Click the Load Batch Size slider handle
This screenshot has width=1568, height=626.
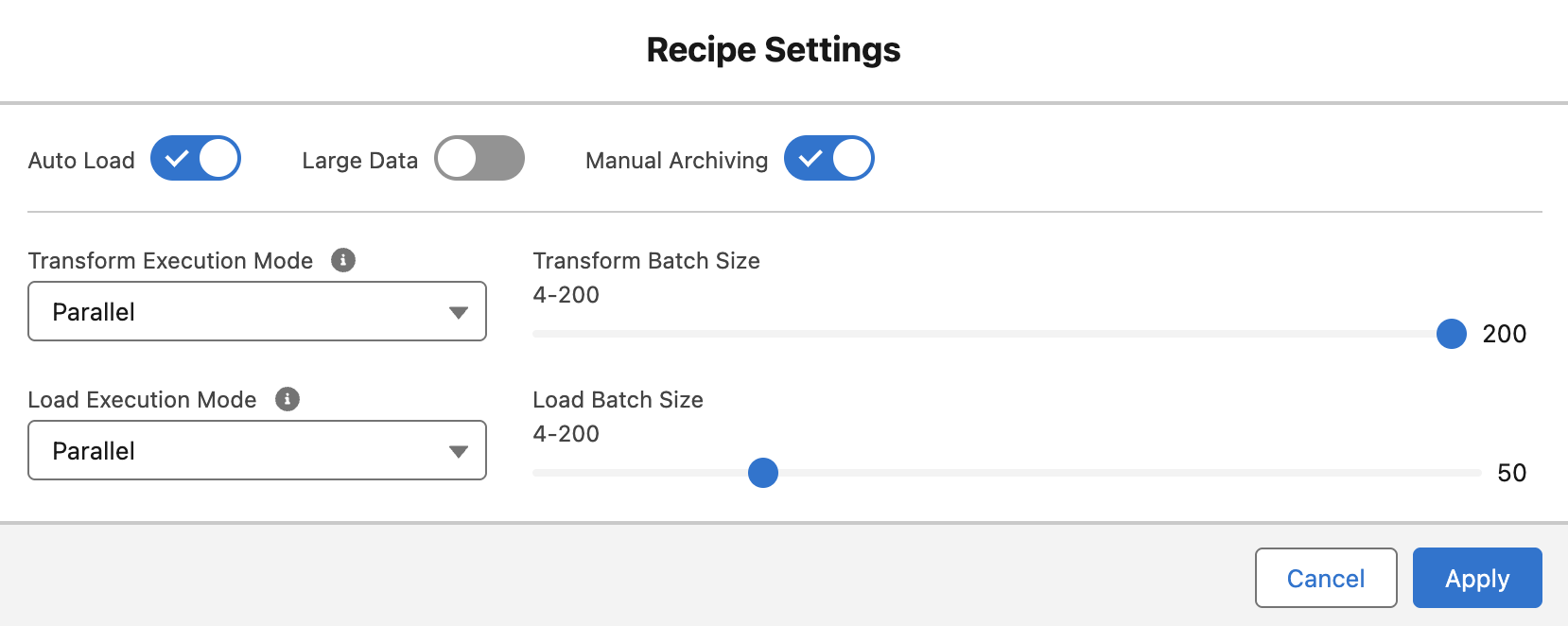(763, 473)
